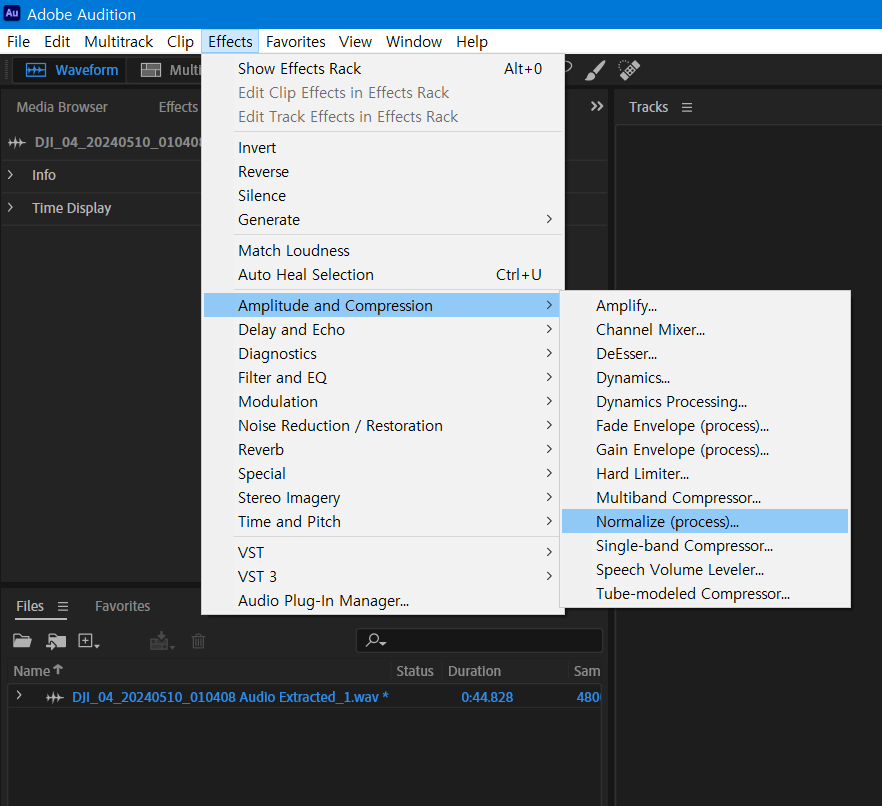882x806 pixels.
Task: Click the panel overflow double-chevron
Action: (597, 106)
